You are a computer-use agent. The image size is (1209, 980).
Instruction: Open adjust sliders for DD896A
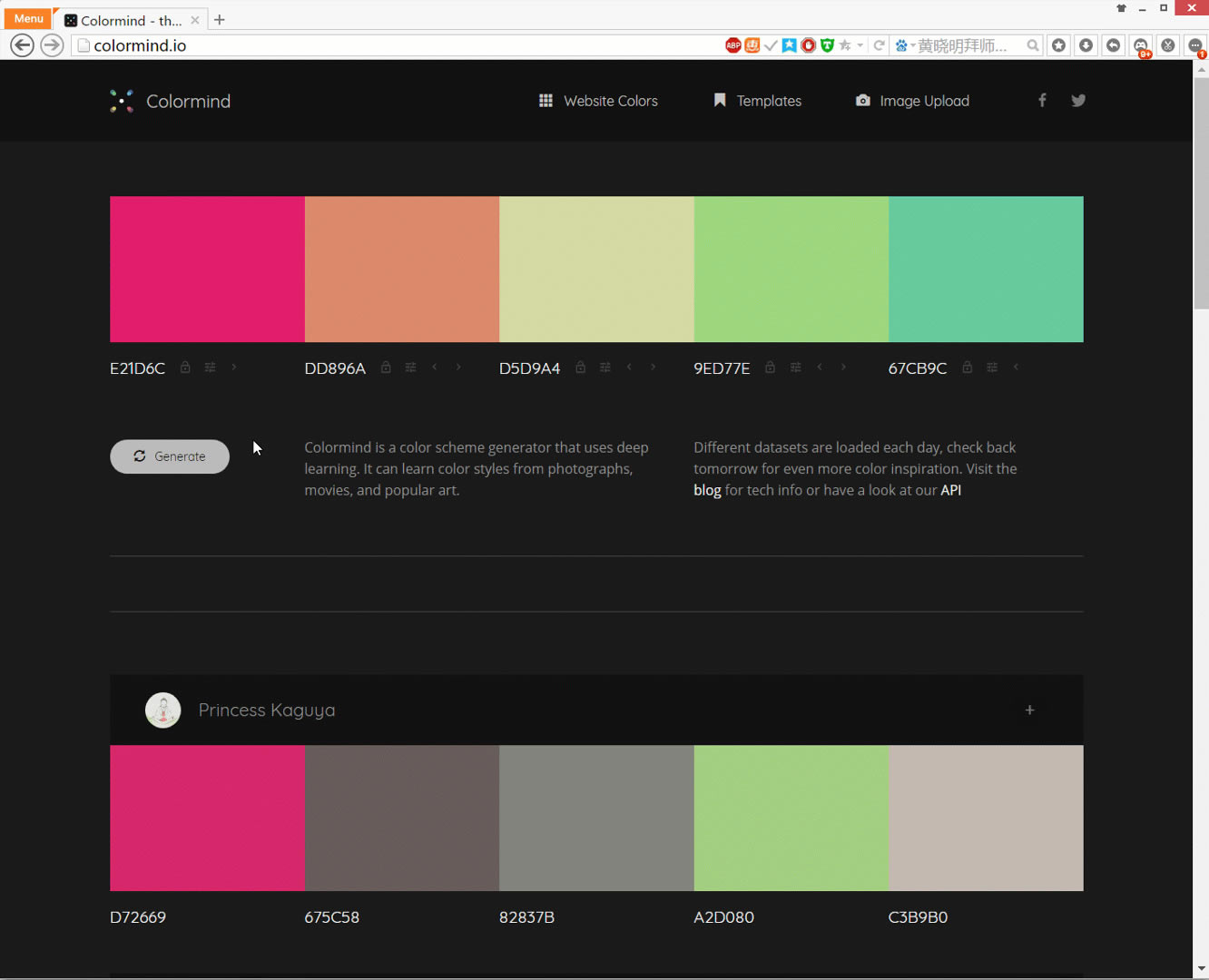(410, 367)
